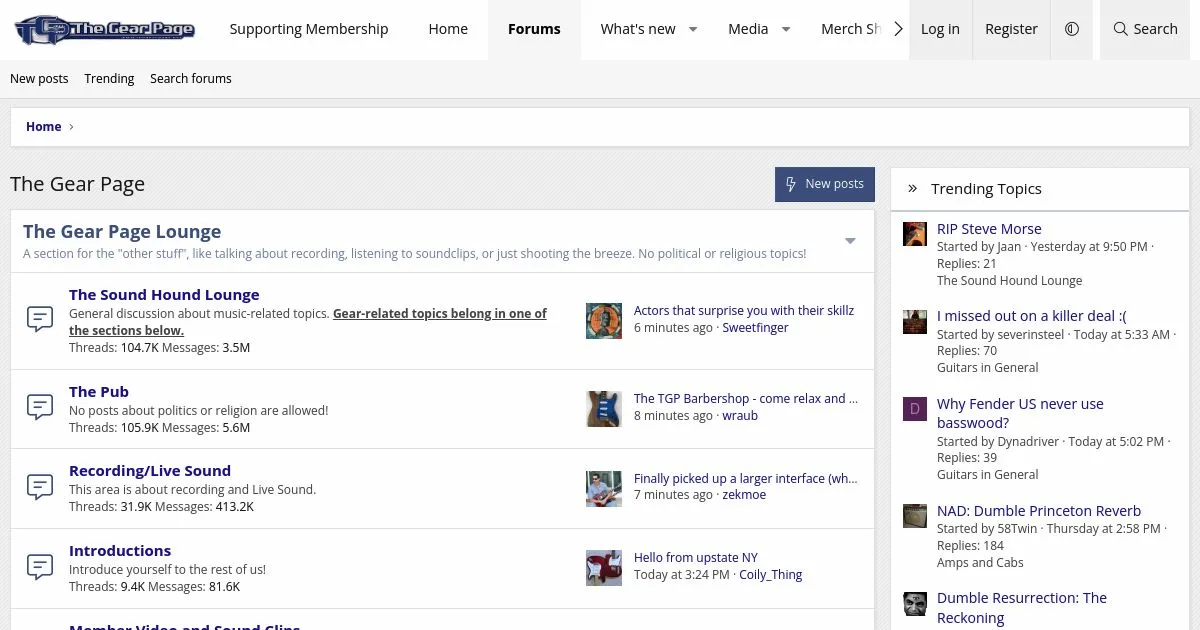Click avatar beside Dumble Resurrection topic

tap(915, 603)
